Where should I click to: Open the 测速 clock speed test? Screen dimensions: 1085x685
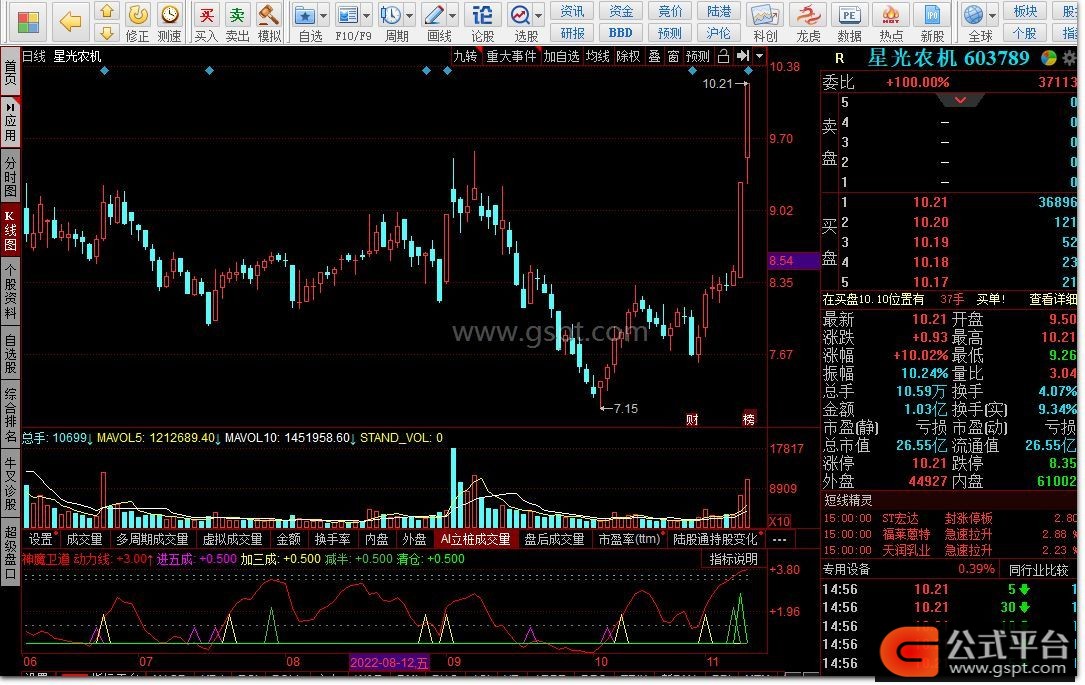170,15
